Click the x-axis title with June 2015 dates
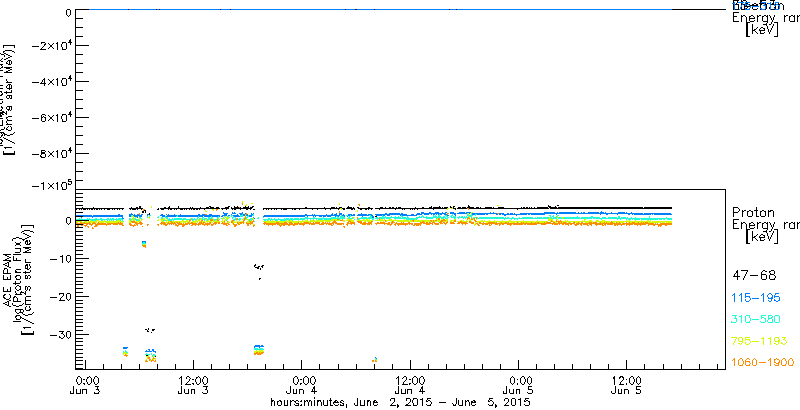 (x=401, y=402)
